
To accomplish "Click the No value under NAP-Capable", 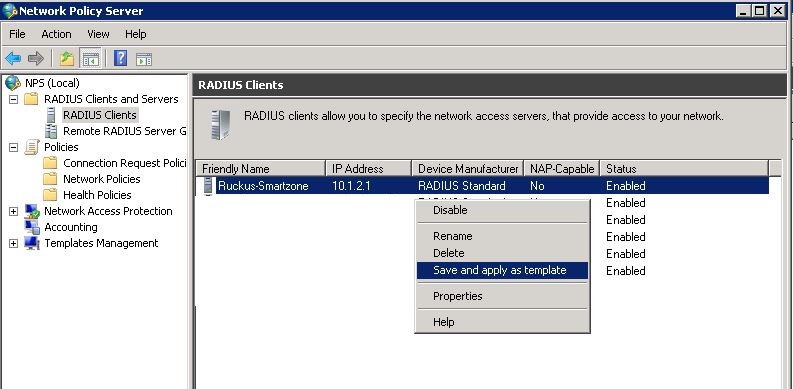I will pyautogui.click(x=537, y=186).
